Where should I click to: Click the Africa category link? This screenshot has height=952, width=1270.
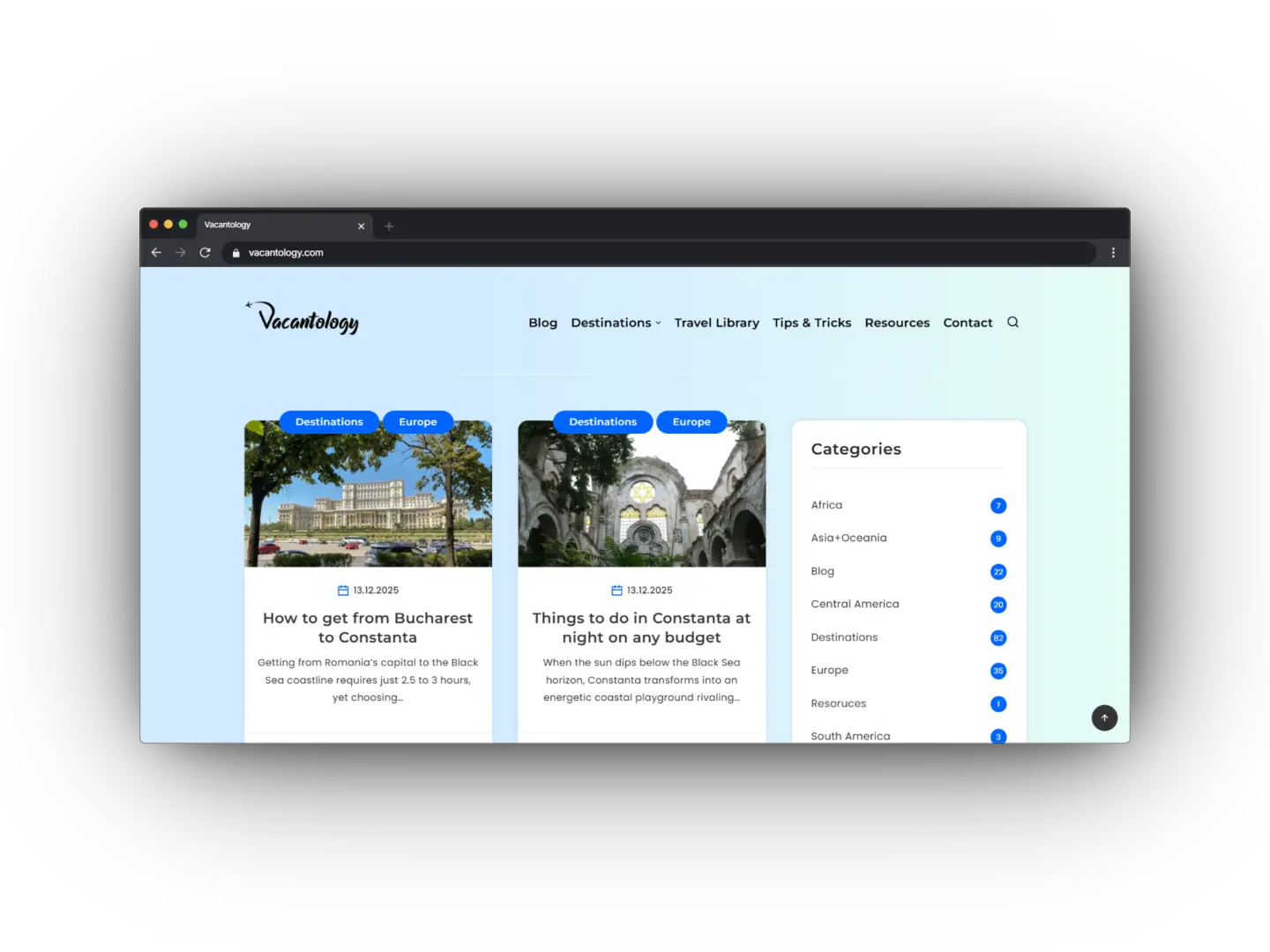pyautogui.click(x=826, y=504)
